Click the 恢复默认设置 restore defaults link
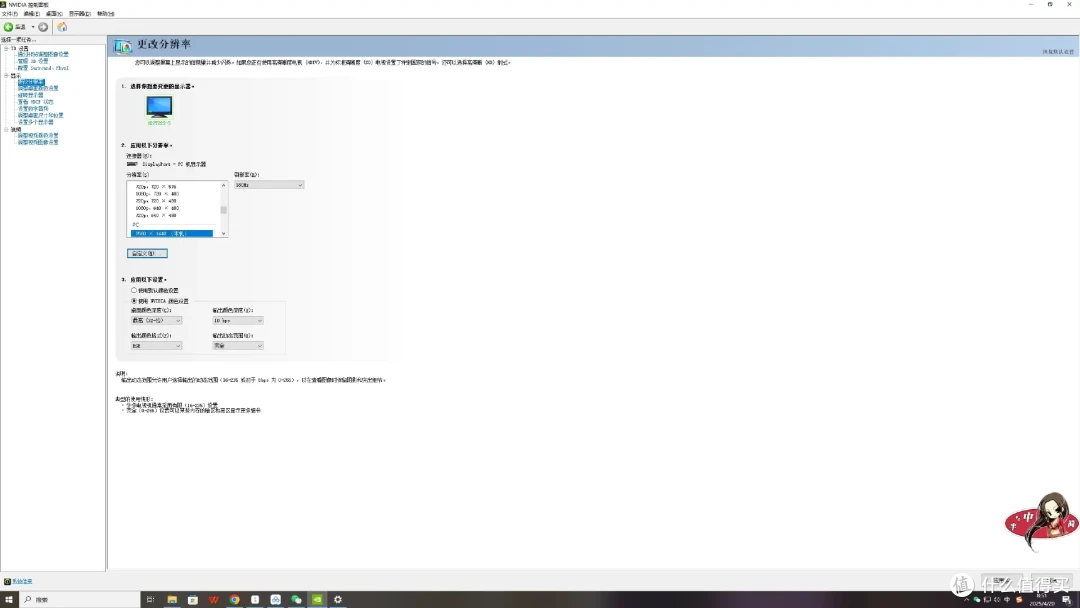The width and height of the screenshot is (1080, 608). [1058, 52]
